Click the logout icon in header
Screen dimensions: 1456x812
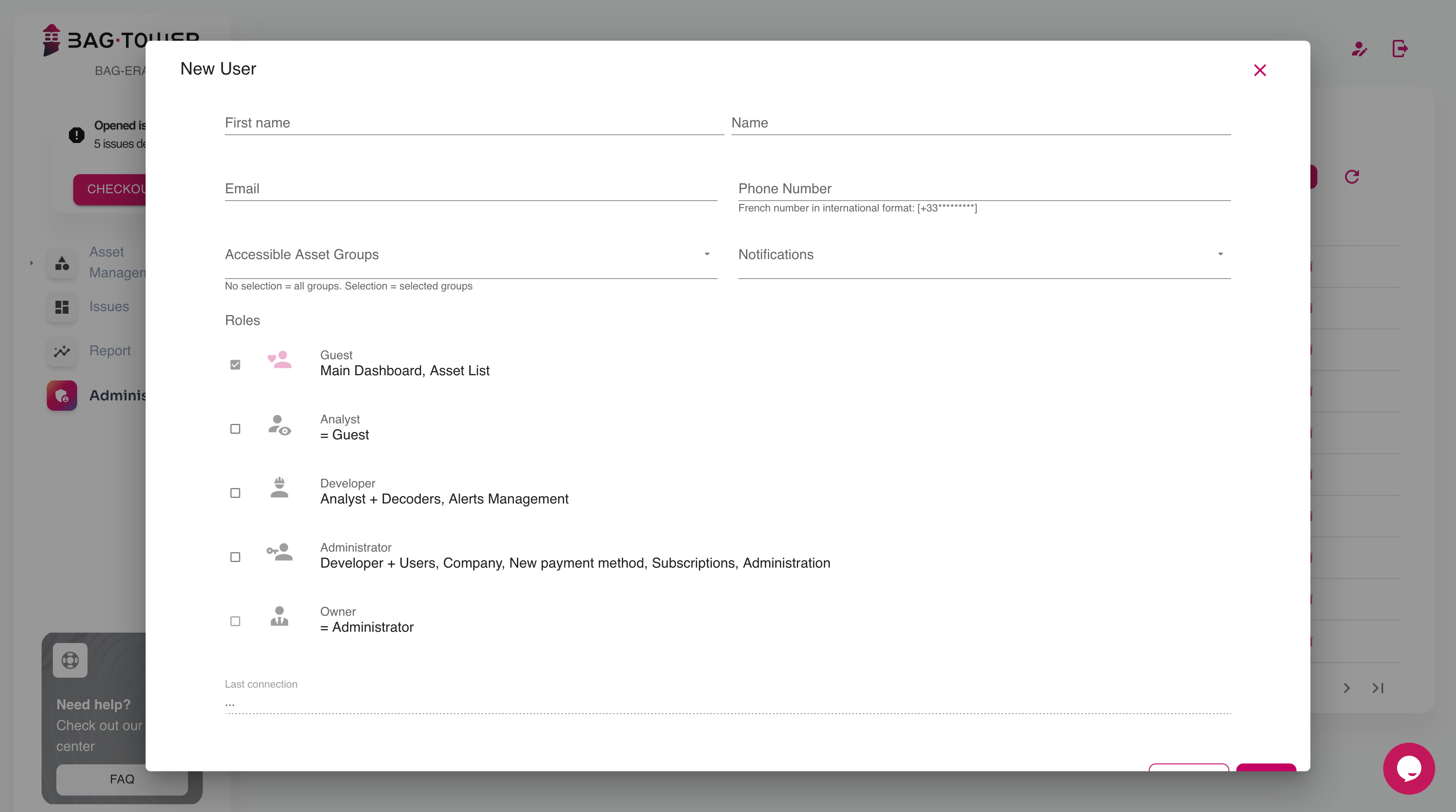coord(1400,49)
